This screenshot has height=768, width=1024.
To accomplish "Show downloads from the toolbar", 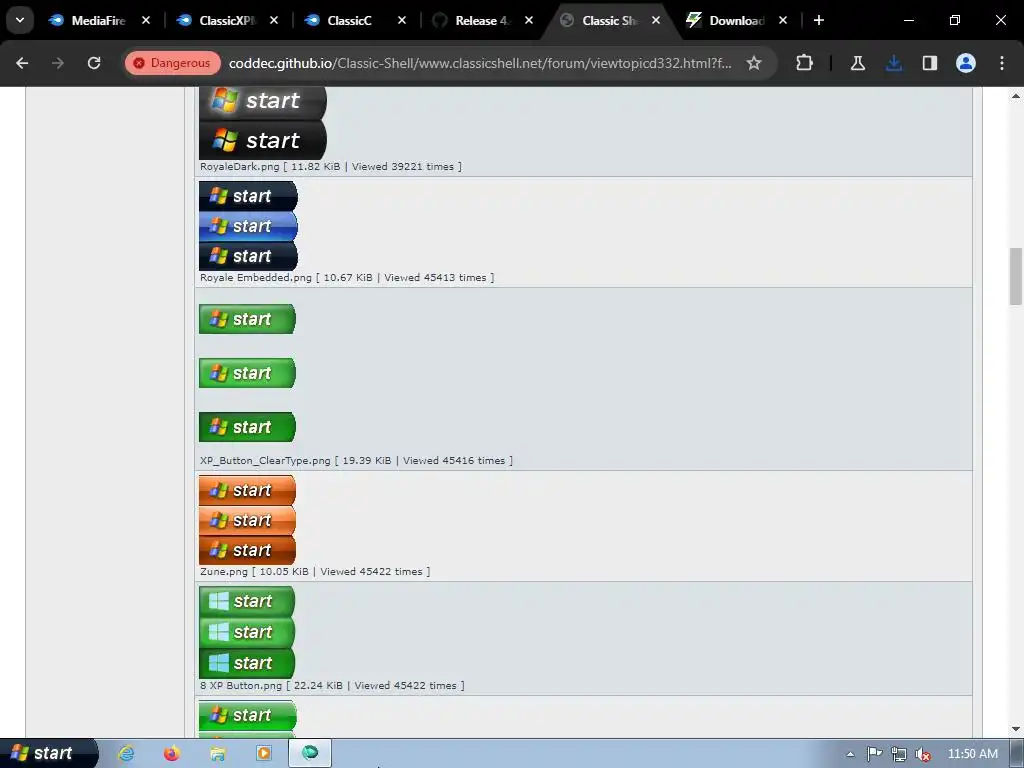I will pyautogui.click(x=894, y=63).
